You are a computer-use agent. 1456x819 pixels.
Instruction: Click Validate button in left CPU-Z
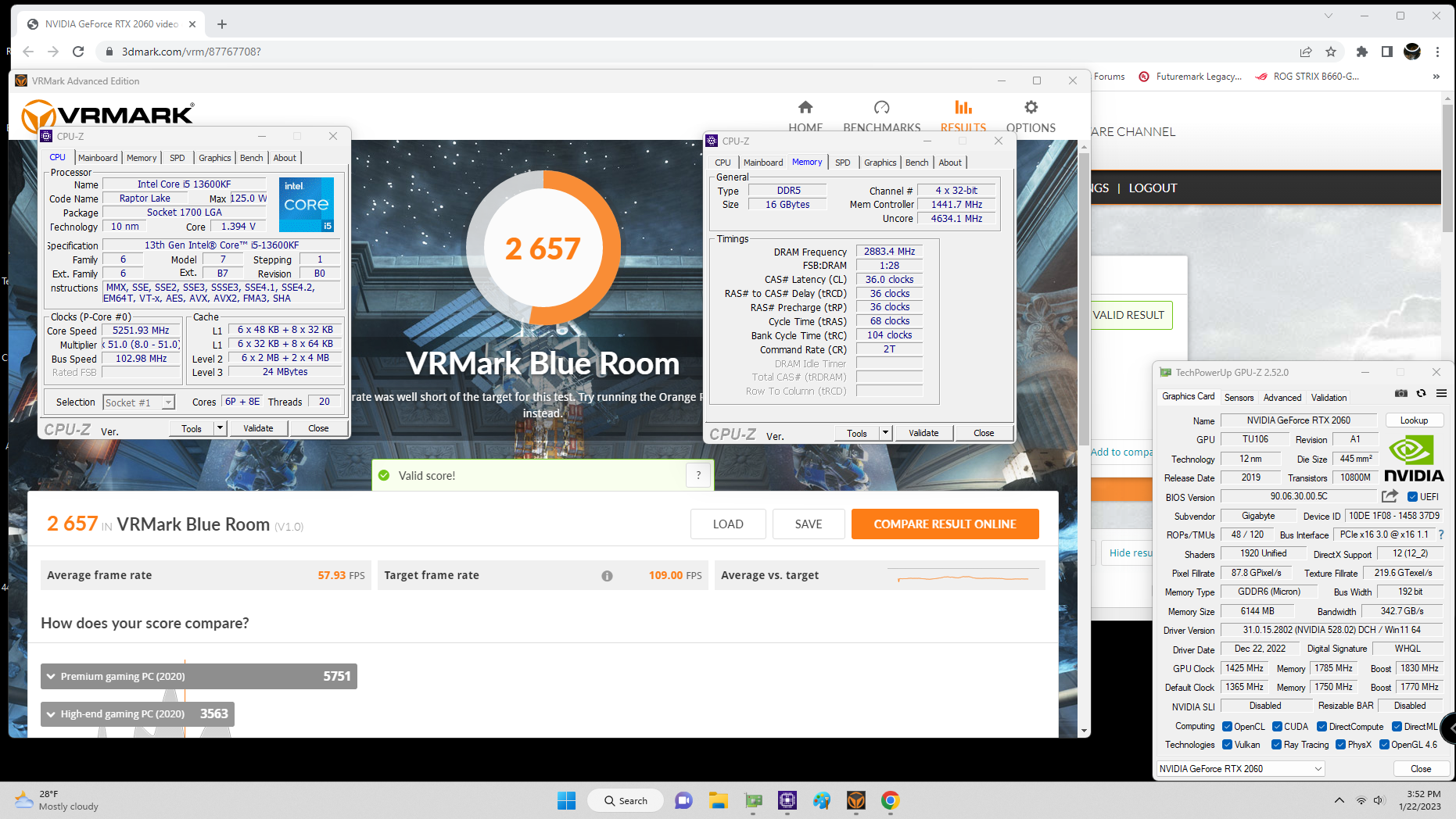click(258, 428)
